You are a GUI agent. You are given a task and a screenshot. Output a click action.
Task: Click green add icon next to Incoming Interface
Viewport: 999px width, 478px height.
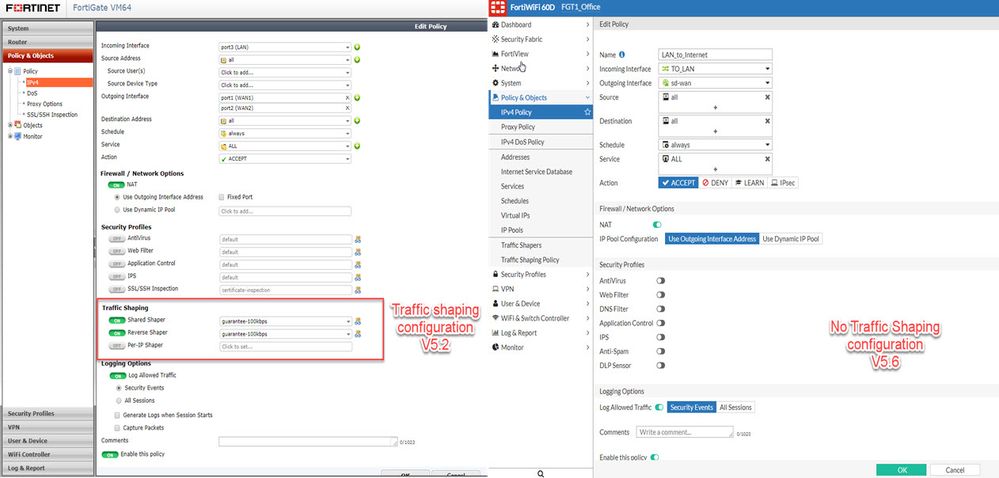357,47
